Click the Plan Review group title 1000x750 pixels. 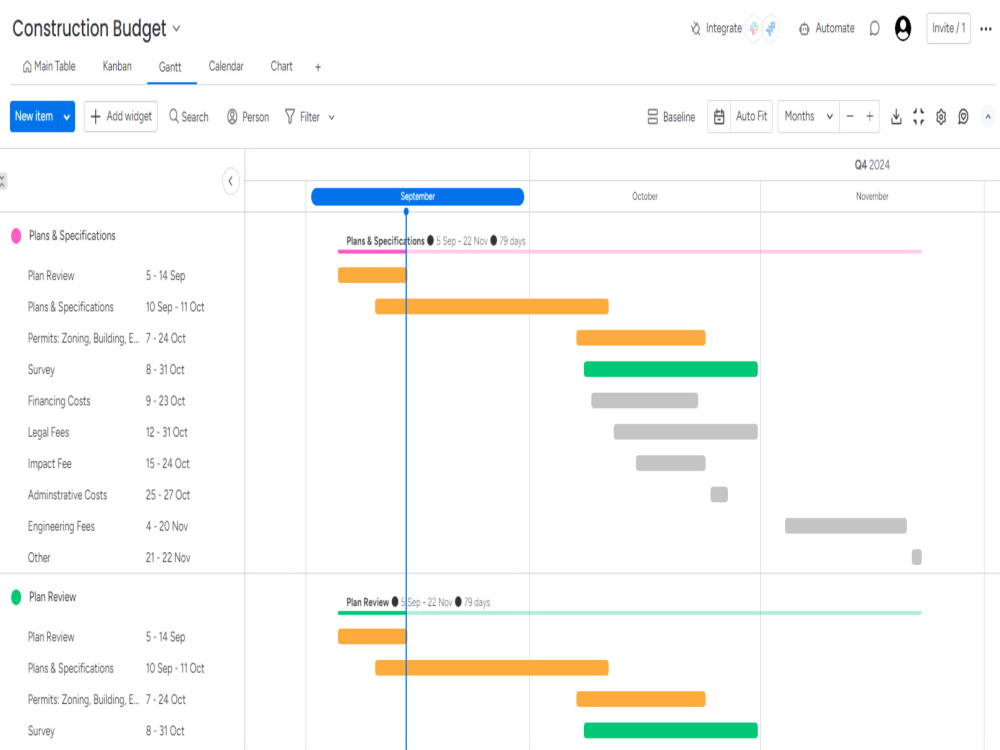pos(52,597)
